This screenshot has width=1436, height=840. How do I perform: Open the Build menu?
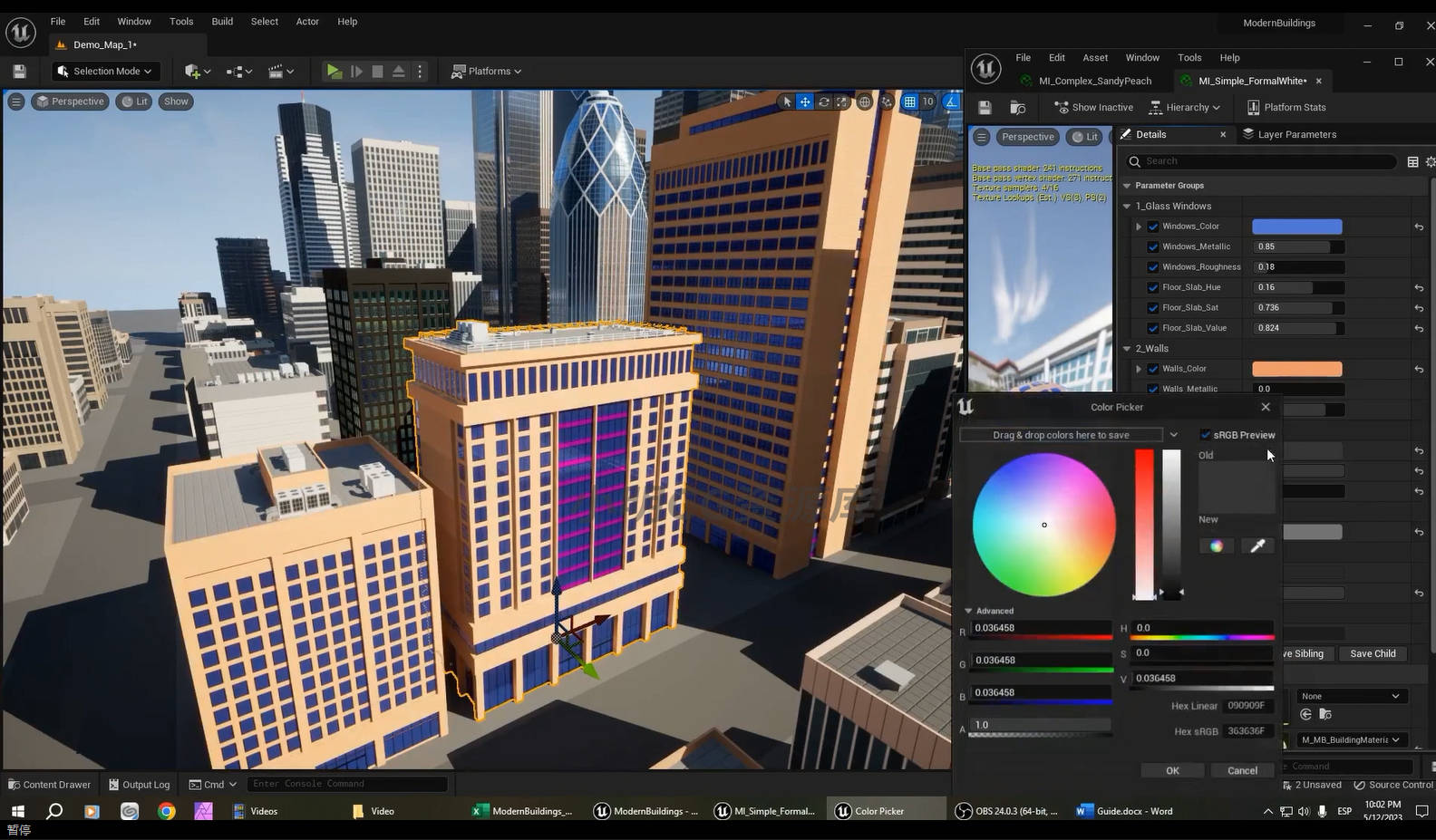pos(222,21)
